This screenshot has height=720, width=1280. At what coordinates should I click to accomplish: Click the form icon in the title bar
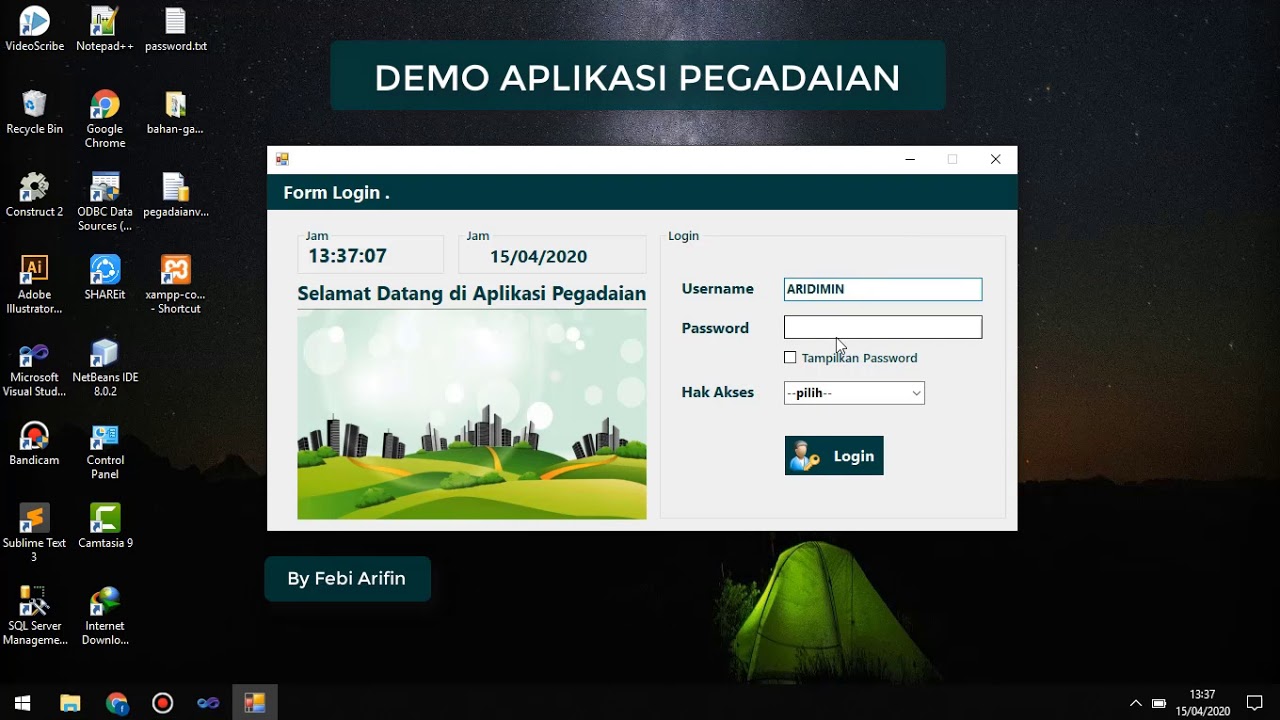282,159
